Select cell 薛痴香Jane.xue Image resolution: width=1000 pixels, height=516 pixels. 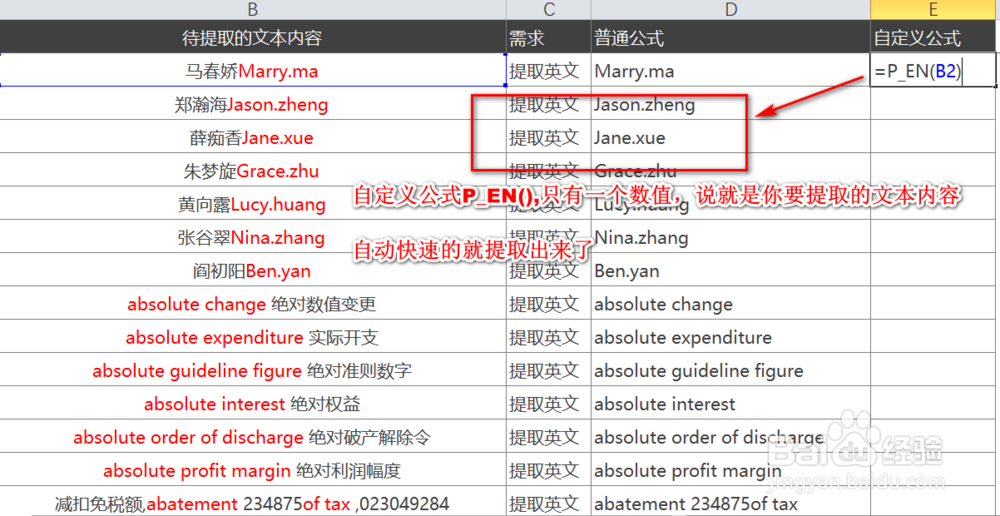point(253,137)
